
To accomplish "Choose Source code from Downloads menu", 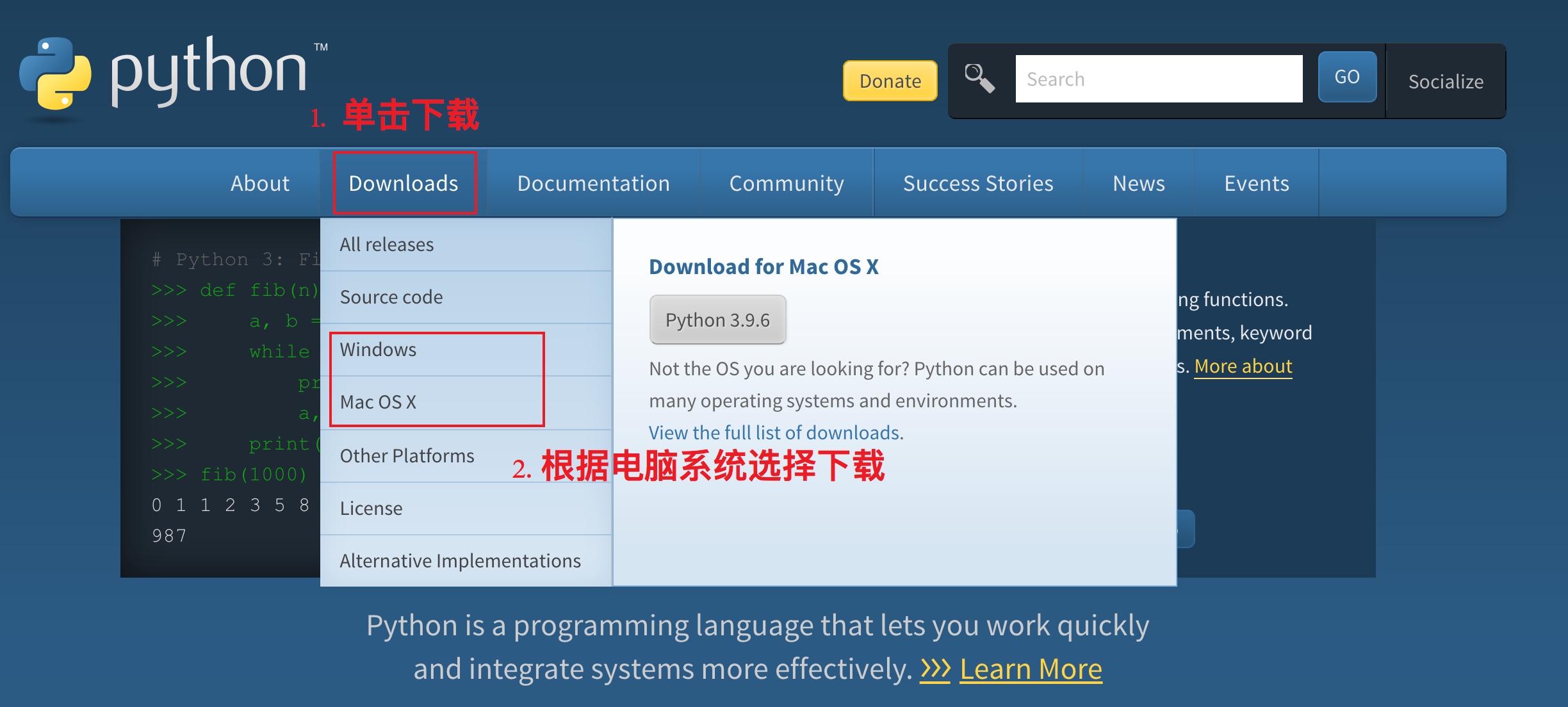I will tap(391, 297).
